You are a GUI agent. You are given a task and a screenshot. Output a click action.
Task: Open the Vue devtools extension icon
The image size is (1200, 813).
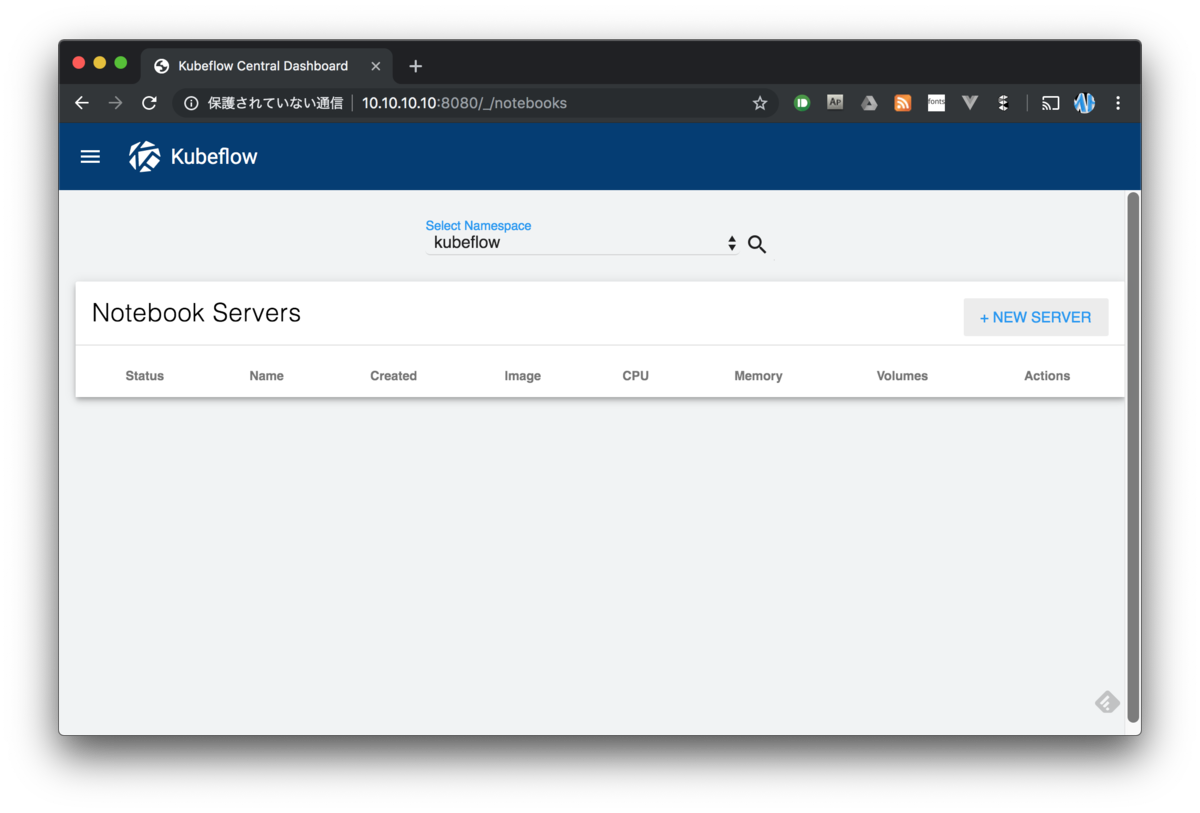pos(969,103)
